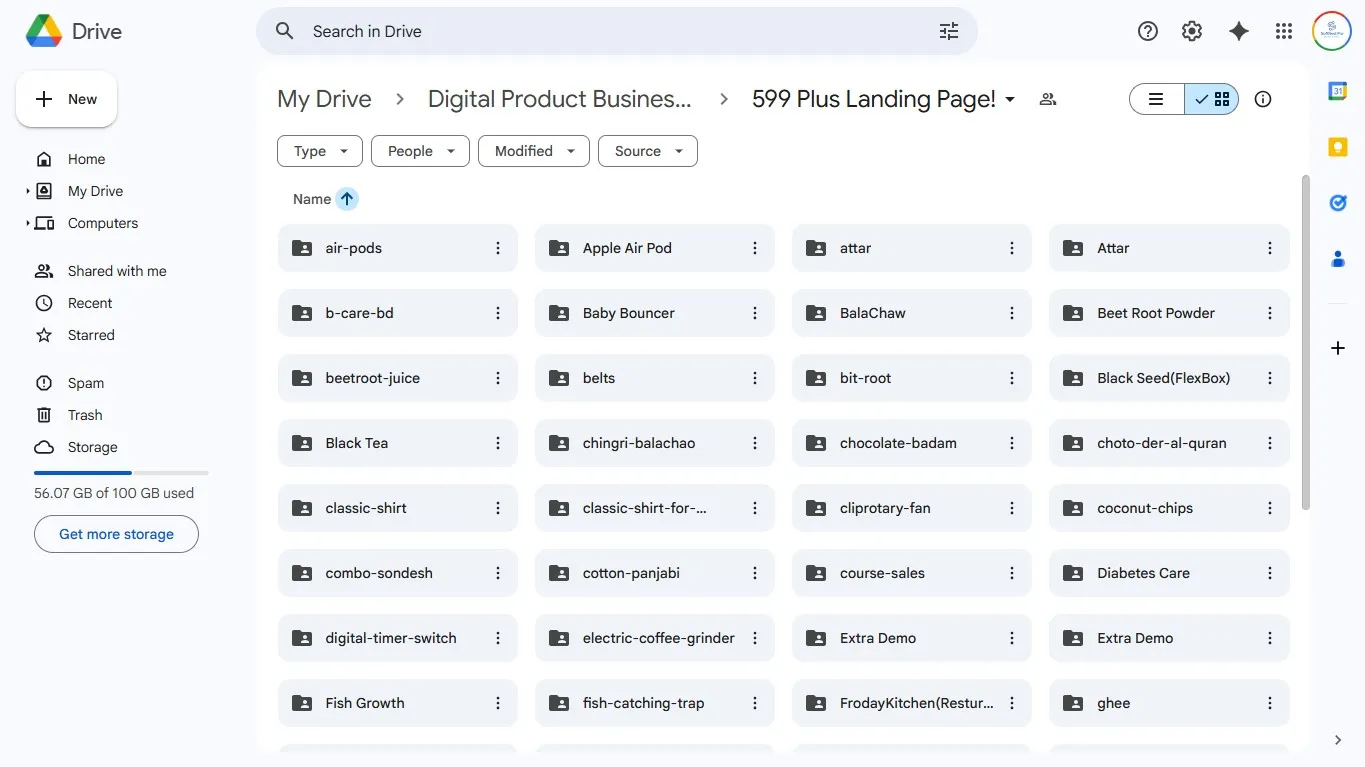1365x767 pixels.
Task: Click the Search in Drive field
Action: coord(600,31)
